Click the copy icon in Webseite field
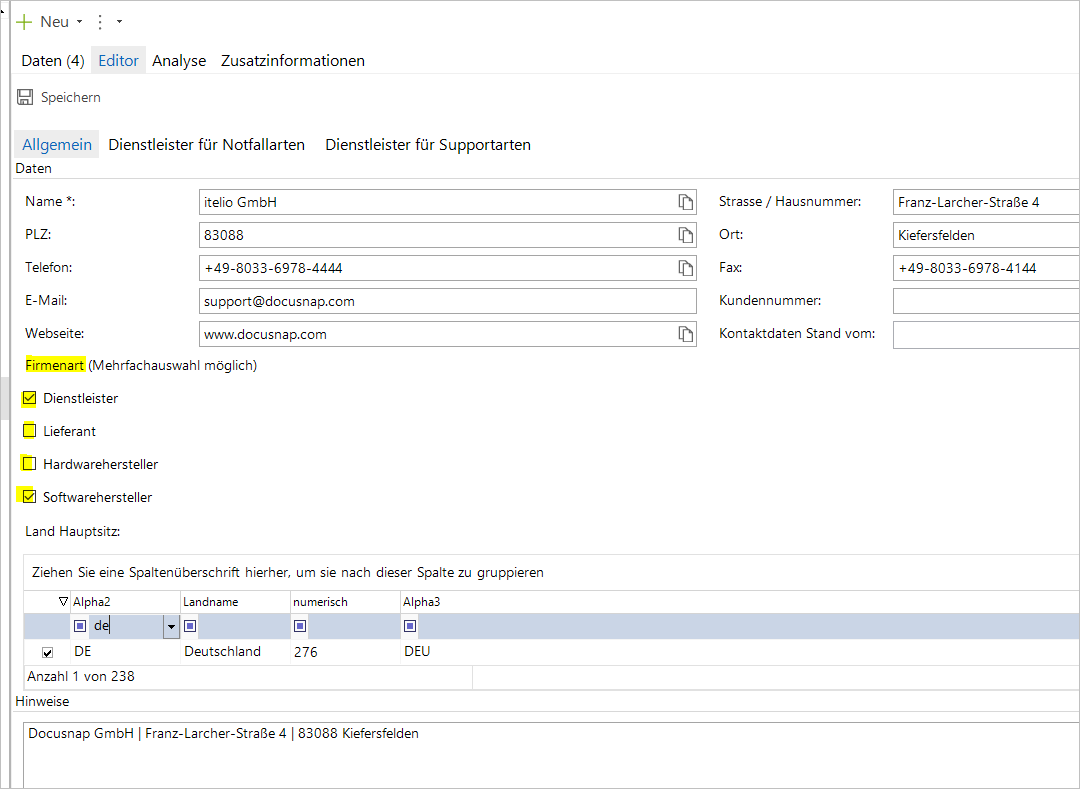Viewport: 1080px width, 789px height. (x=685, y=334)
